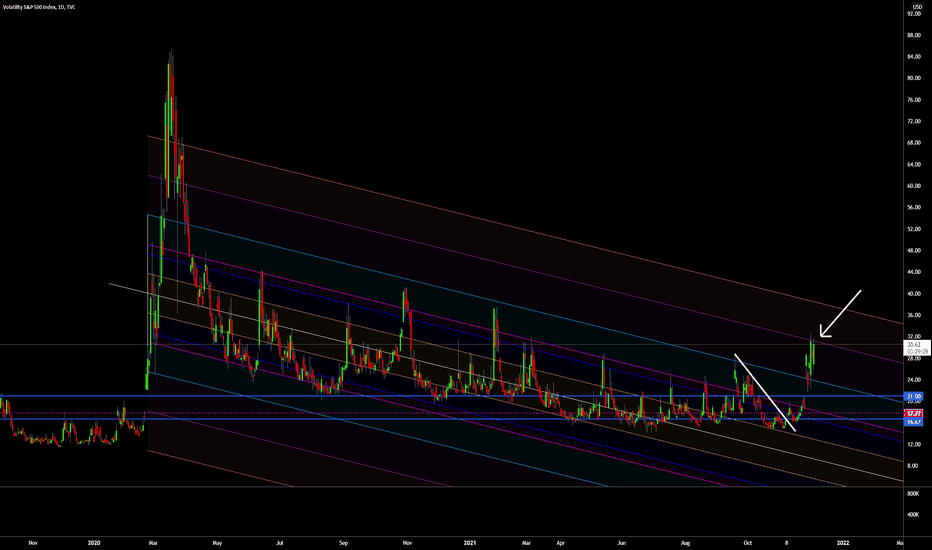Click the 12.00 price axis label
Viewport: 932px width, 550px height.
point(914,444)
